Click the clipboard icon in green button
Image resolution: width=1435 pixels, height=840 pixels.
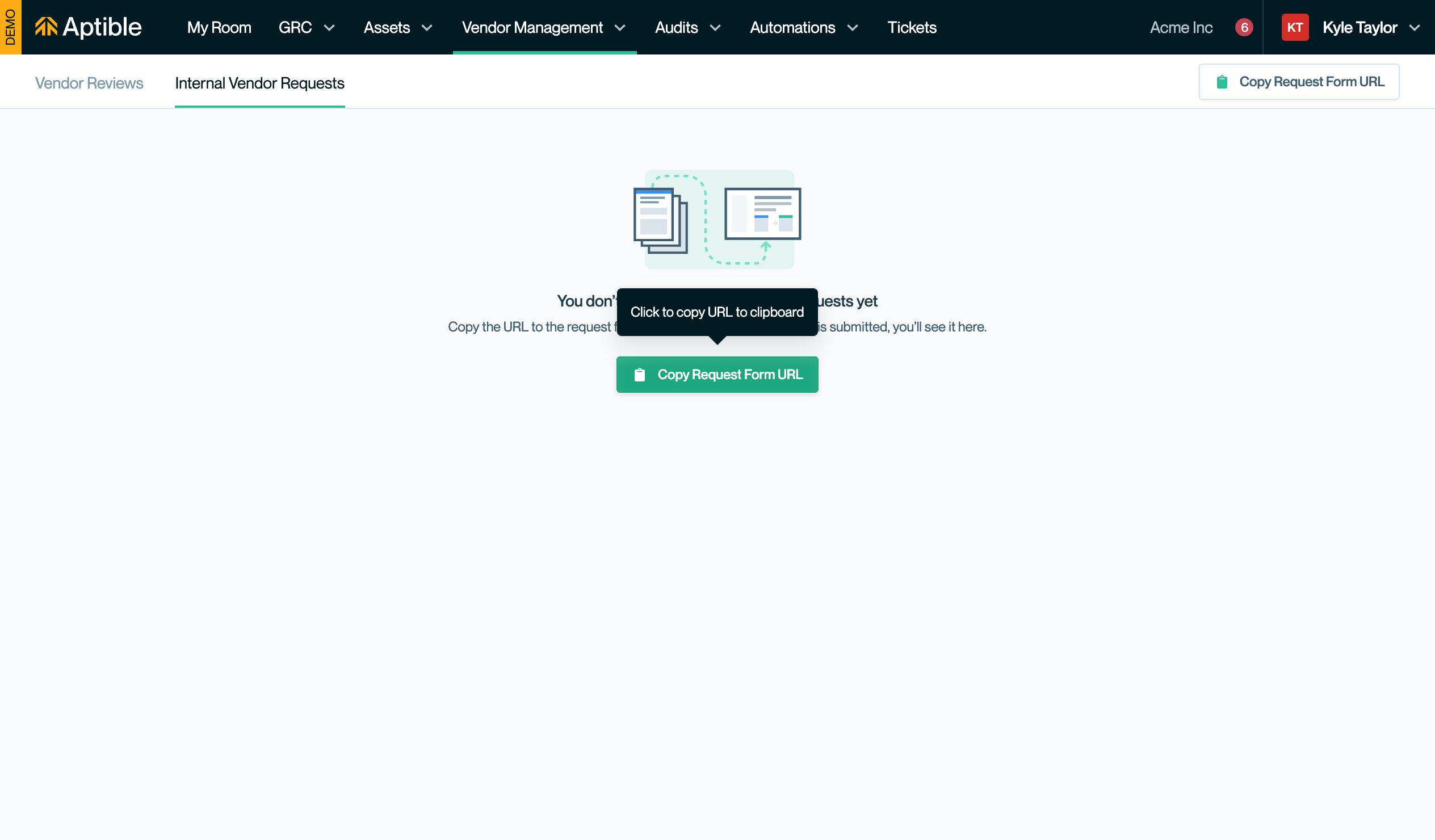tap(640, 375)
